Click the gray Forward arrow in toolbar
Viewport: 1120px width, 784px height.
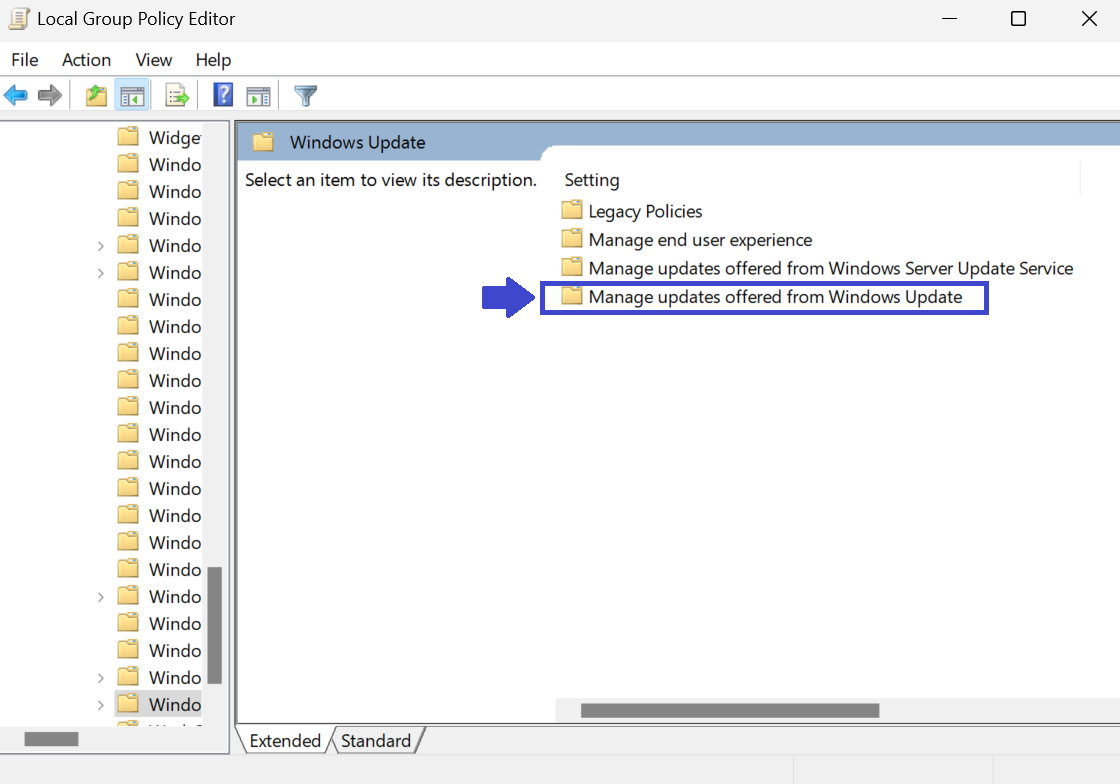click(49, 96)
